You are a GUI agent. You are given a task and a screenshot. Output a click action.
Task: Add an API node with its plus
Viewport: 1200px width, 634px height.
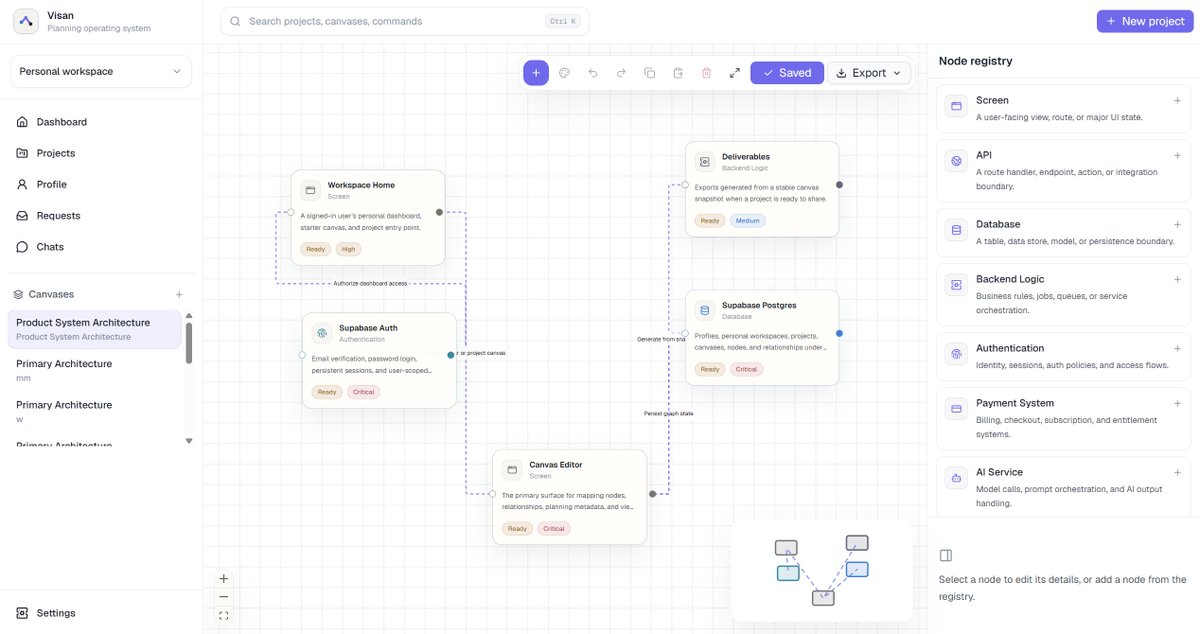point(1177,155)
